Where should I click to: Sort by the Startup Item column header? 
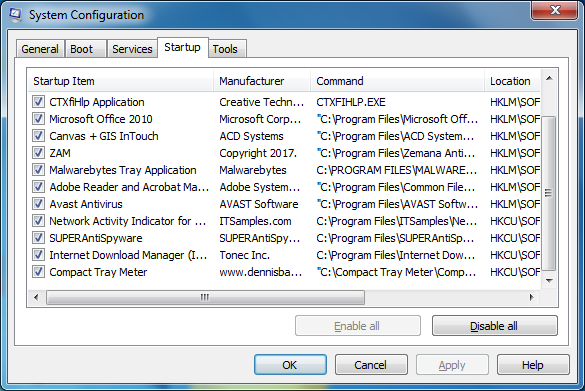click(x=120, y=81)
